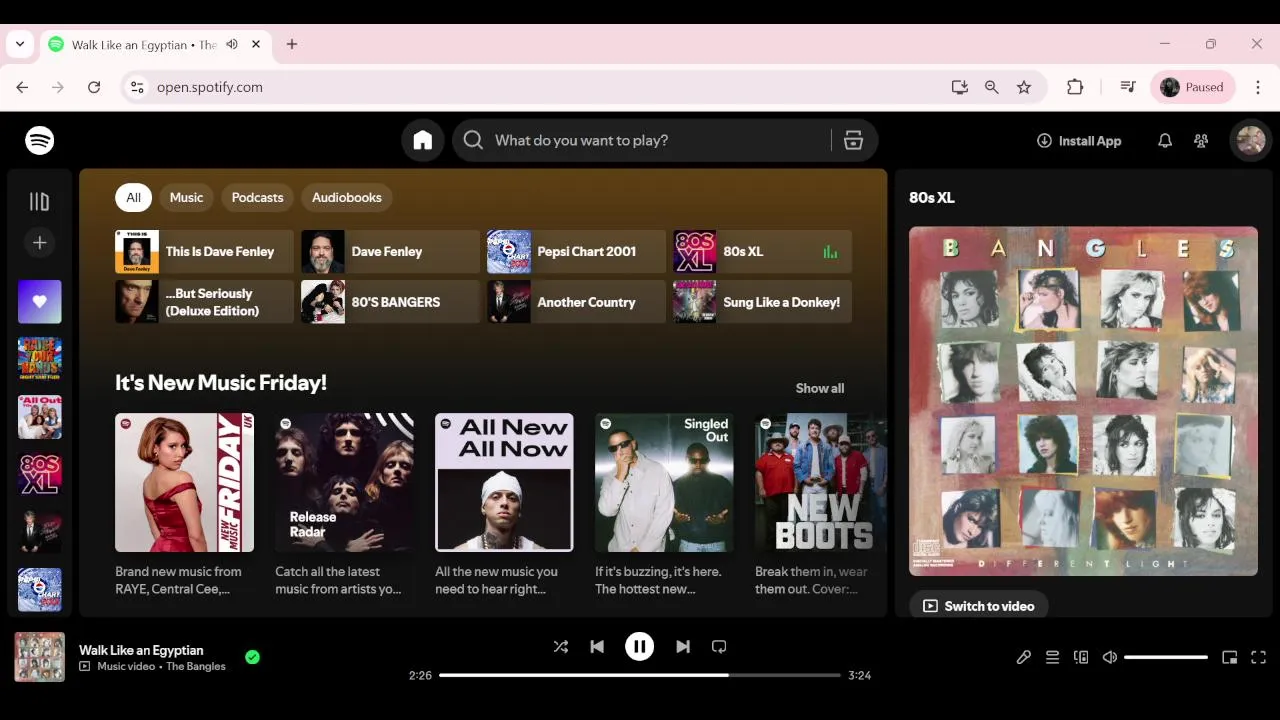Open Pepsi Chart 2001 shortcut

point(576,252)
